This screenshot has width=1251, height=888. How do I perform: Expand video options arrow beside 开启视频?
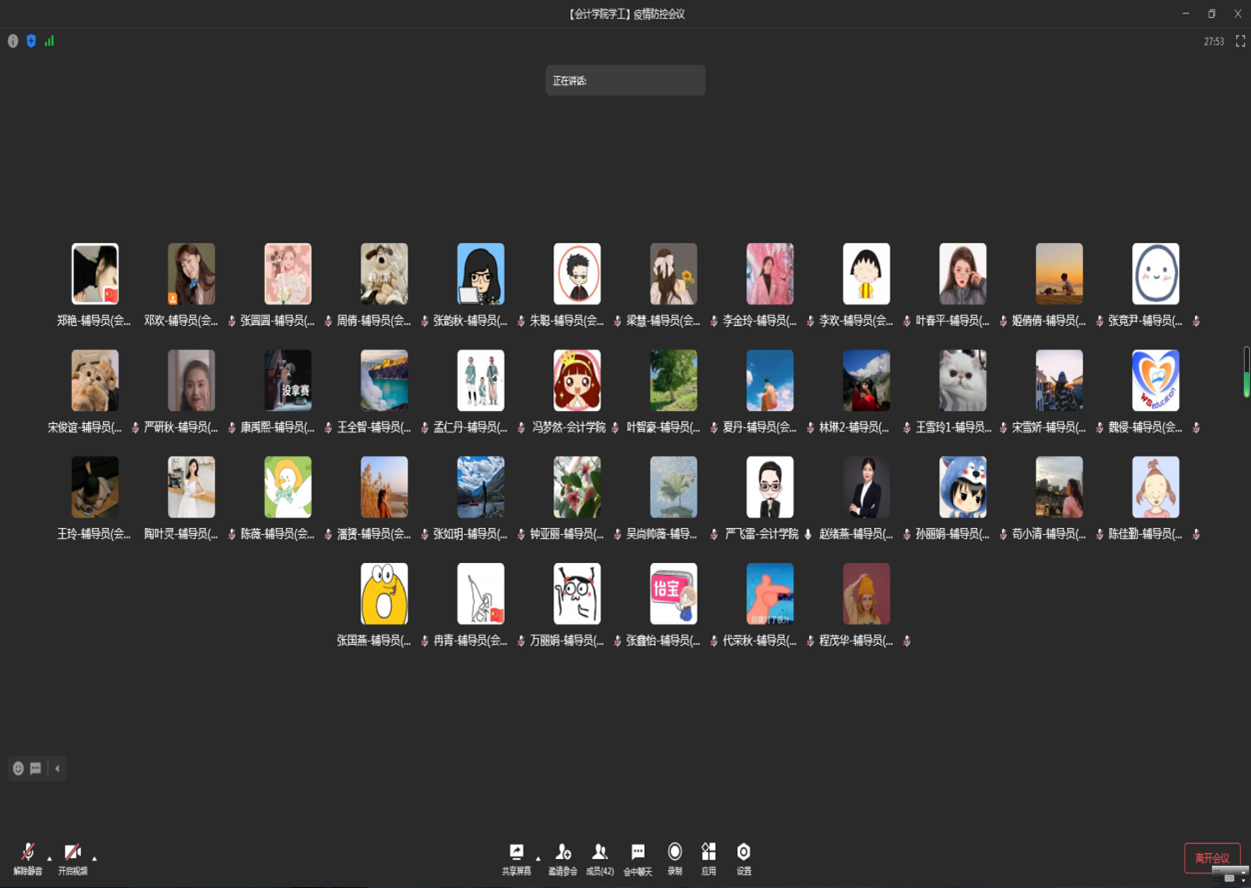(x=95, y=859)
